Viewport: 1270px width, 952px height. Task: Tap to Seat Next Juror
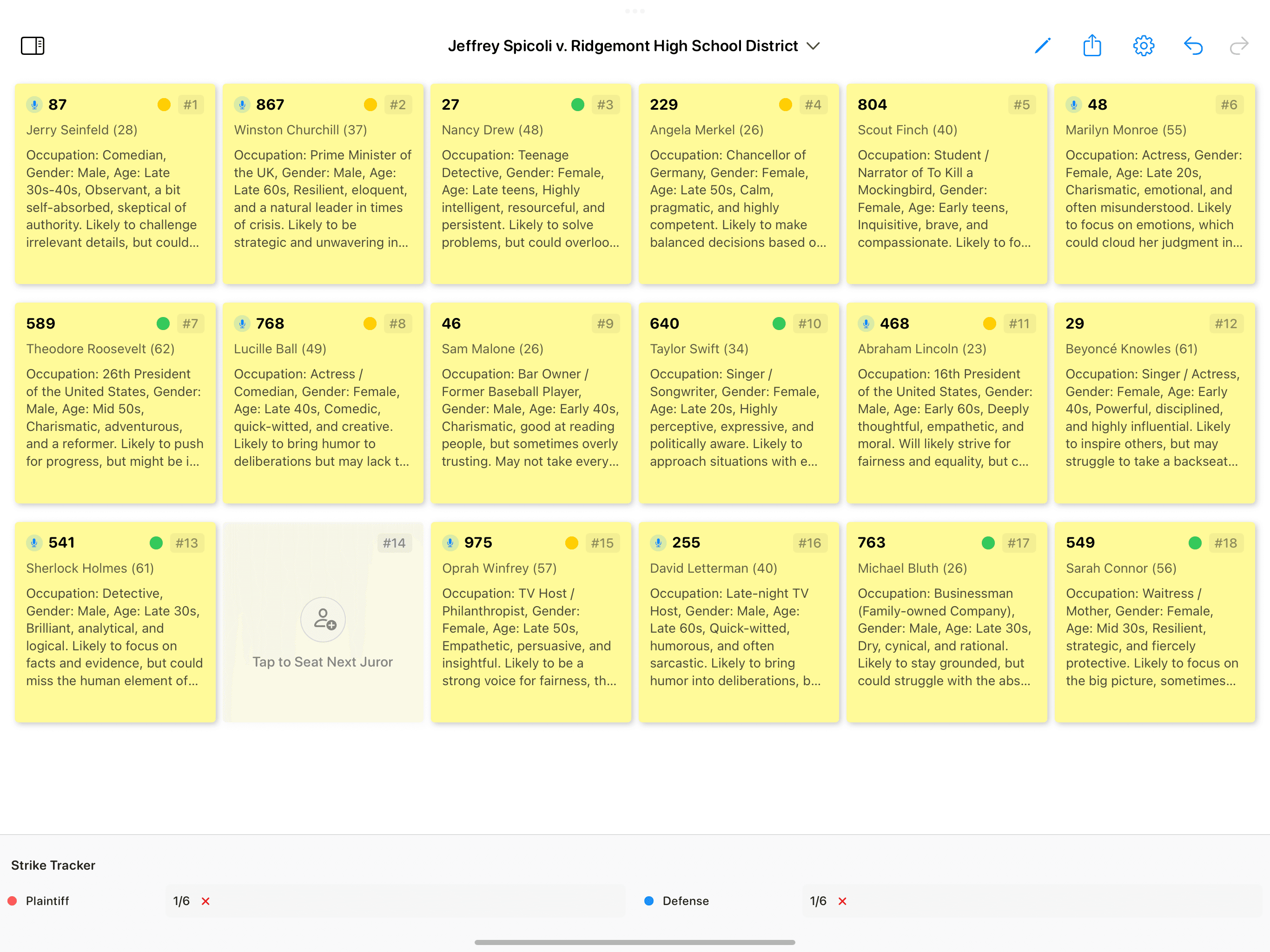click(323, 662)
